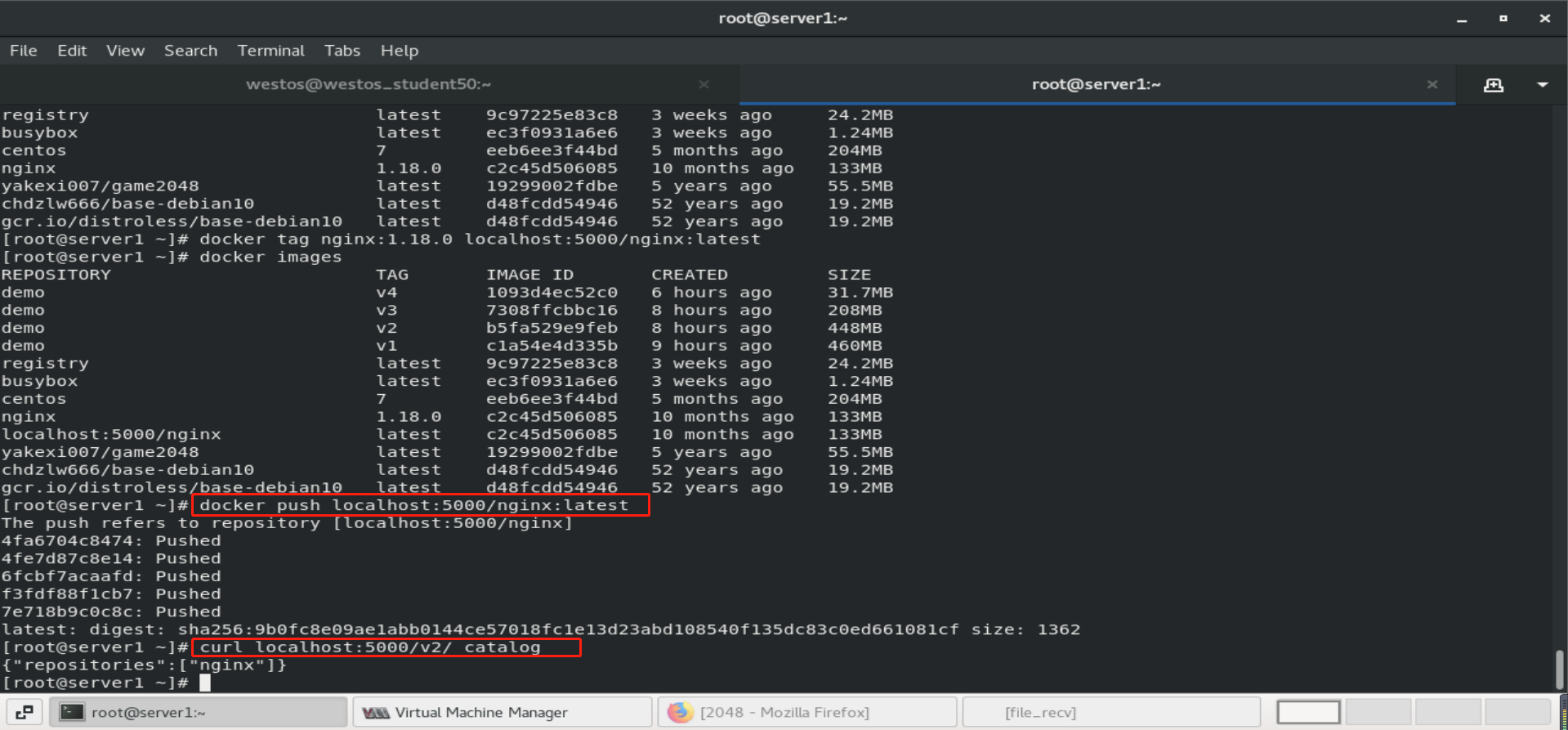Click image ID 7308ffcbbc16

(552, 311)
